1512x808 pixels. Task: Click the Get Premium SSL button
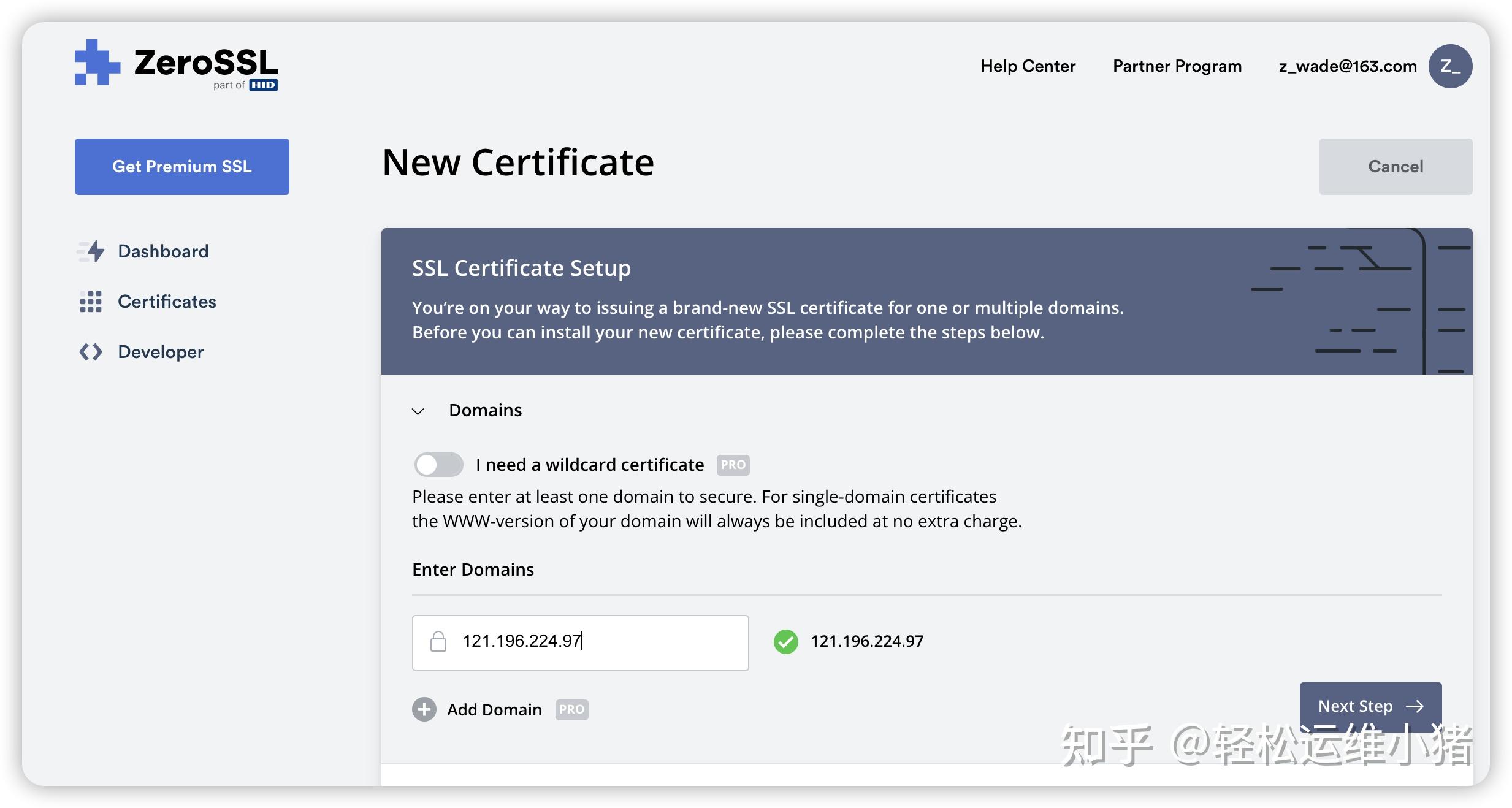181,166
